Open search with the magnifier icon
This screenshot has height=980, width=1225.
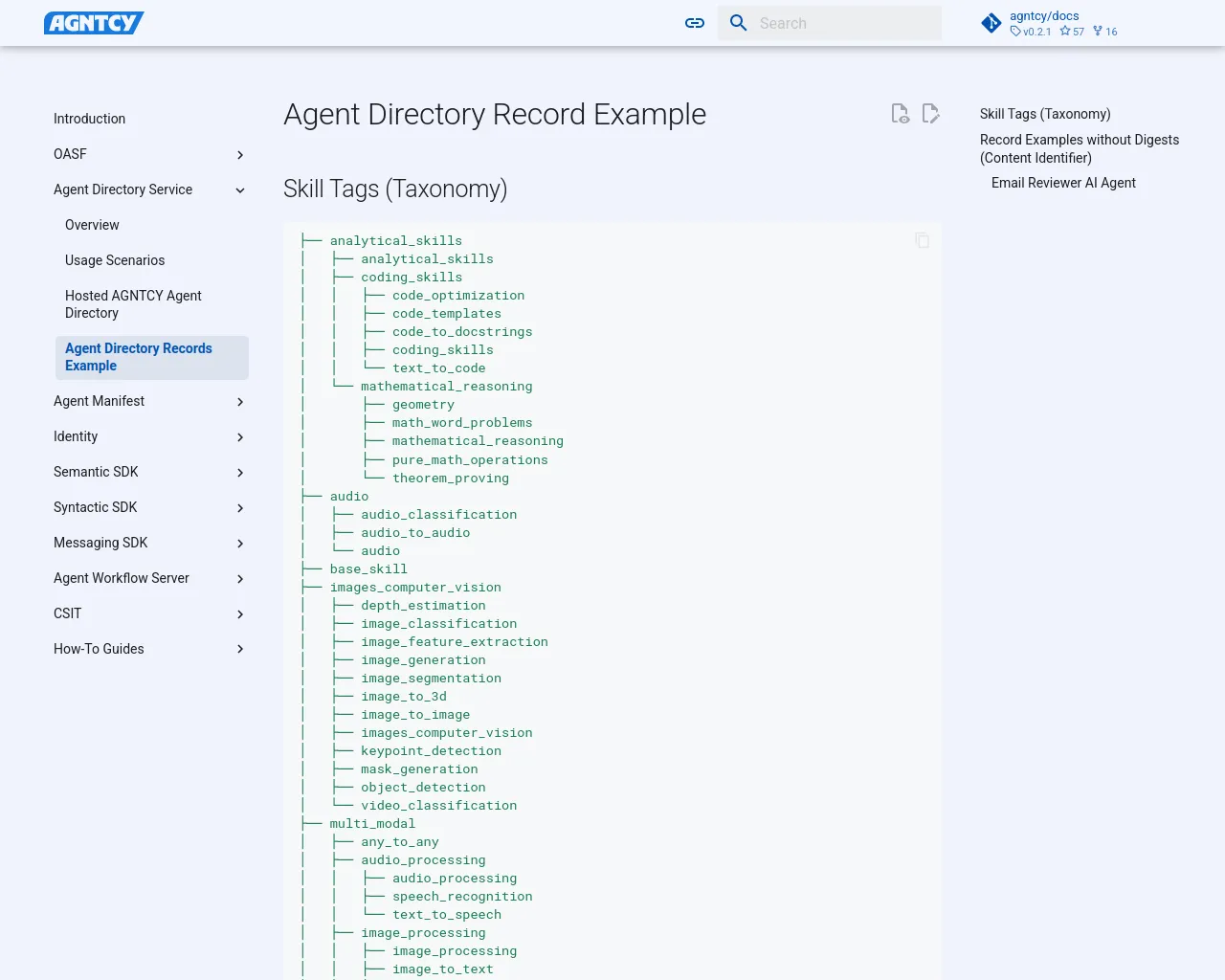click(738, 22)
